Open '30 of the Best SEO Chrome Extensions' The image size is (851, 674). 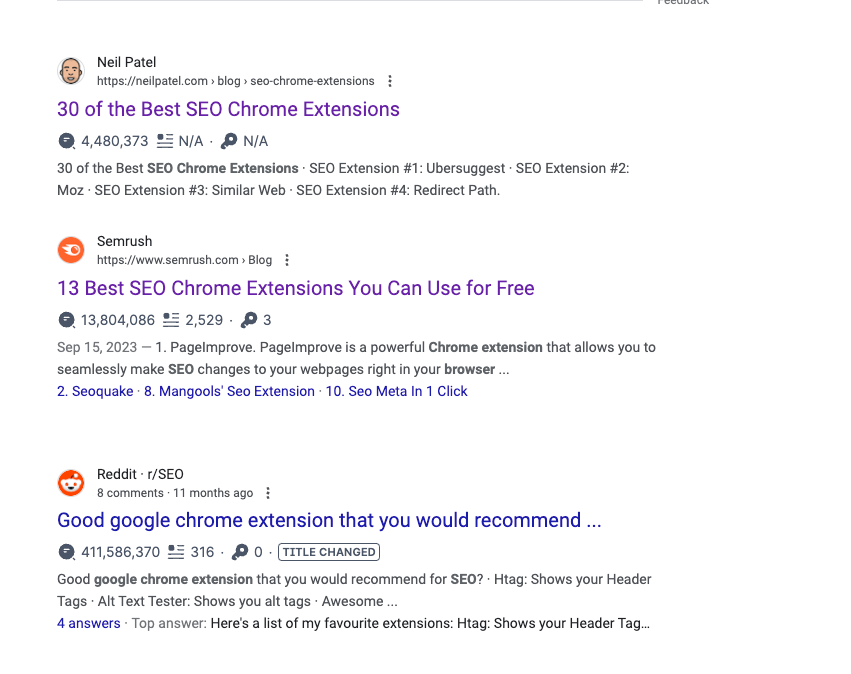228,109
